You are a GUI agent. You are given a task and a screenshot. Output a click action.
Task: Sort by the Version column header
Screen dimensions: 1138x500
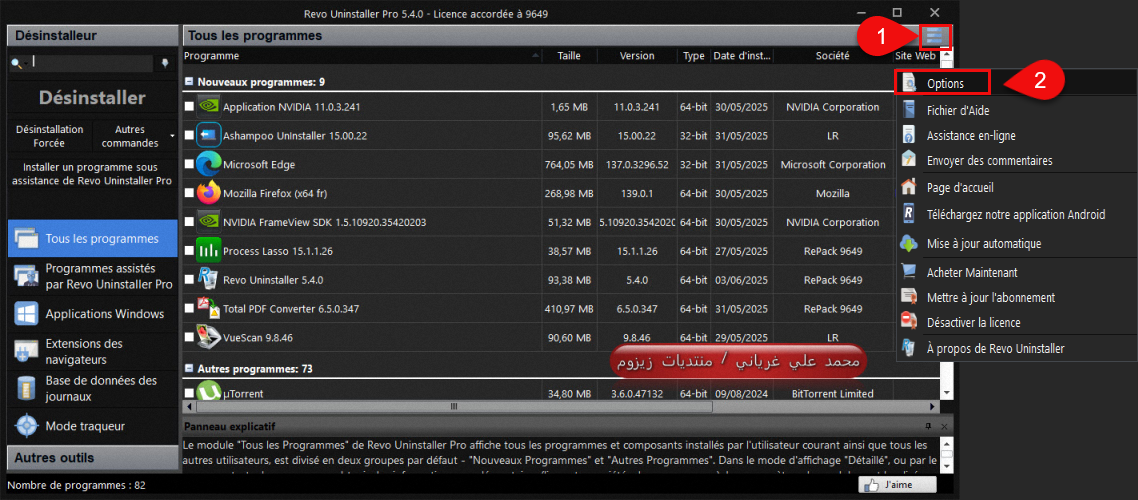(636, 56)
